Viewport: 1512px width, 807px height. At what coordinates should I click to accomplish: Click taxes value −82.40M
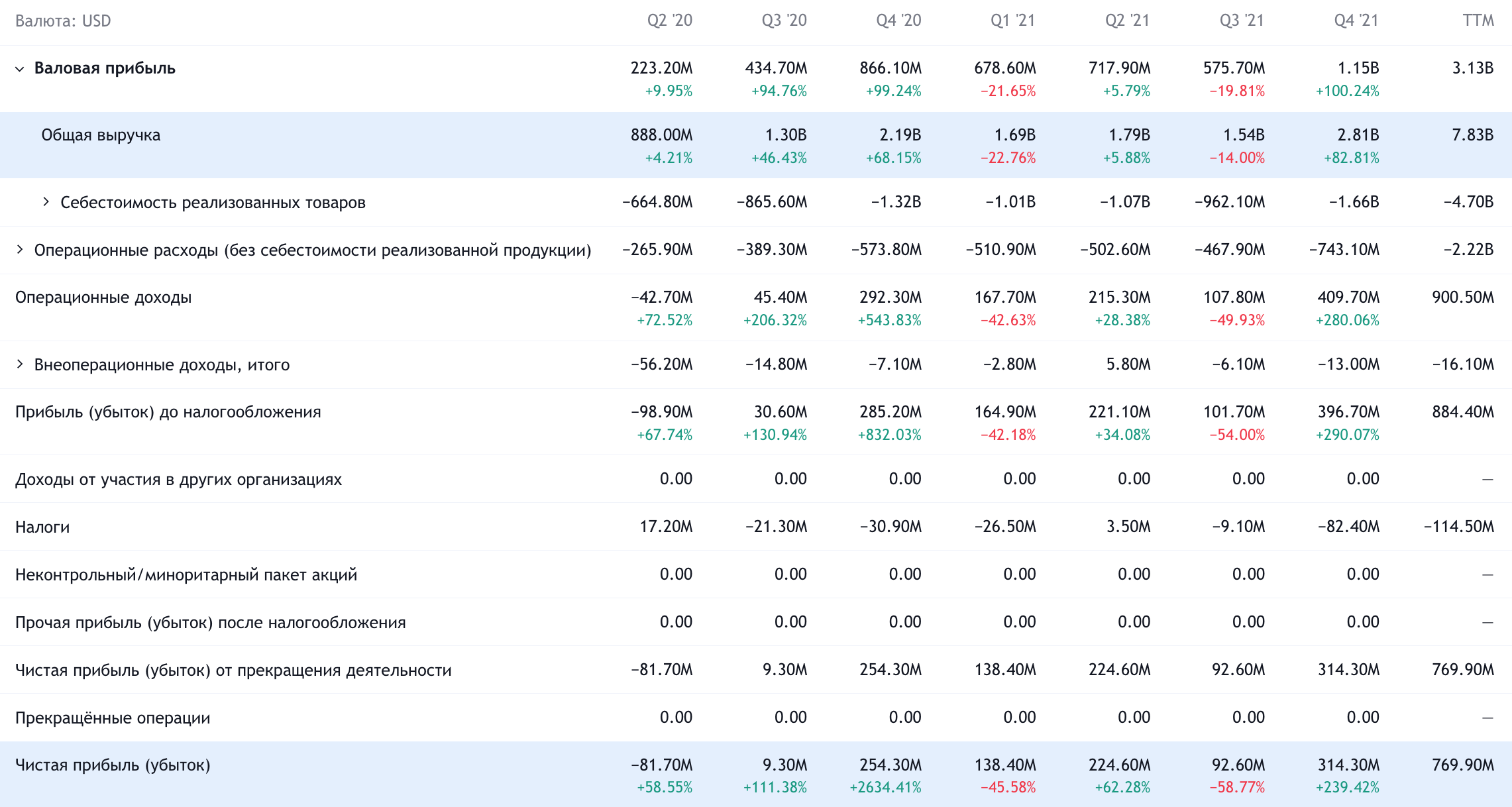coord(1349,527)
